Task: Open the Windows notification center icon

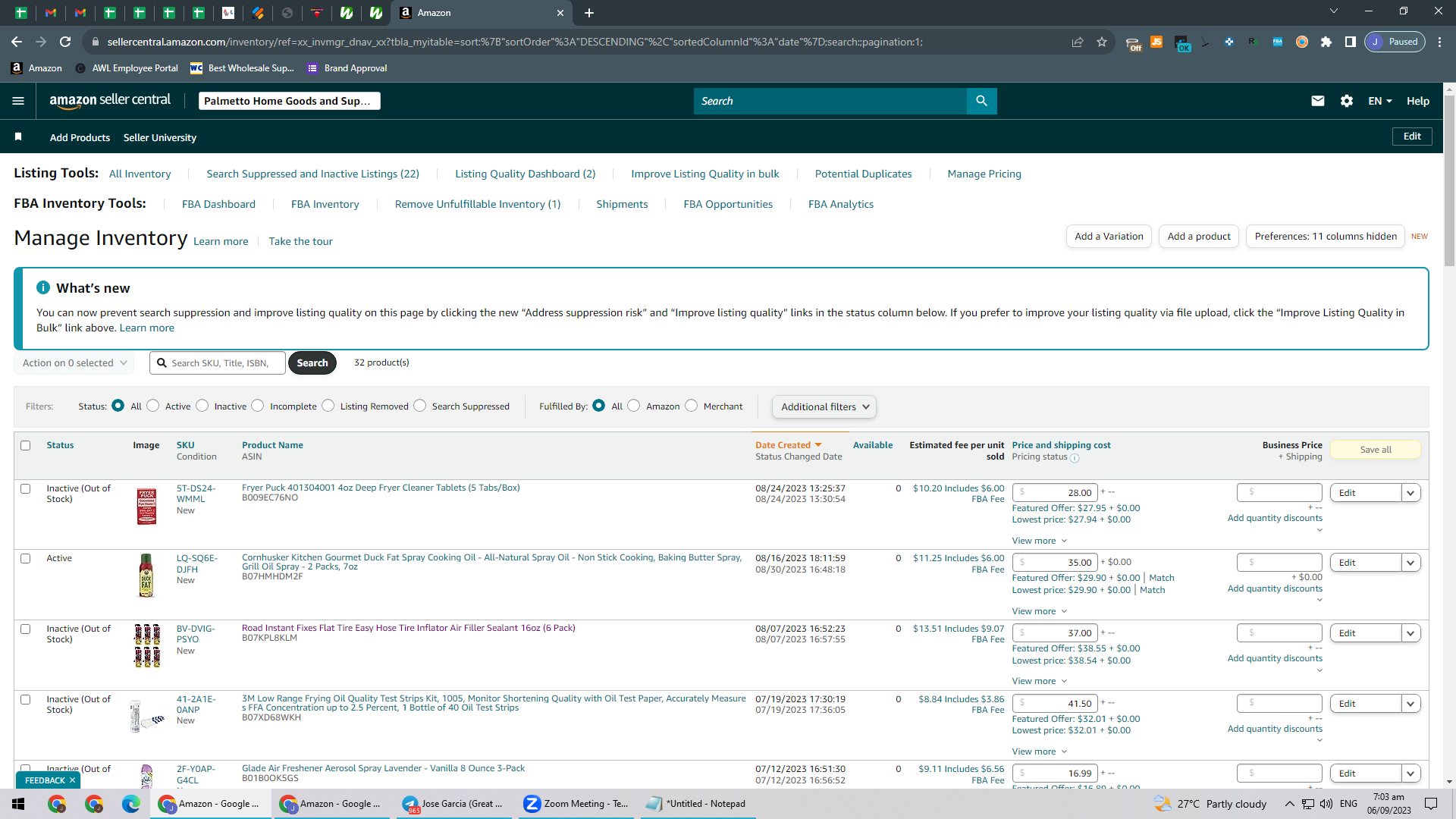Action: coord(1431,804)
